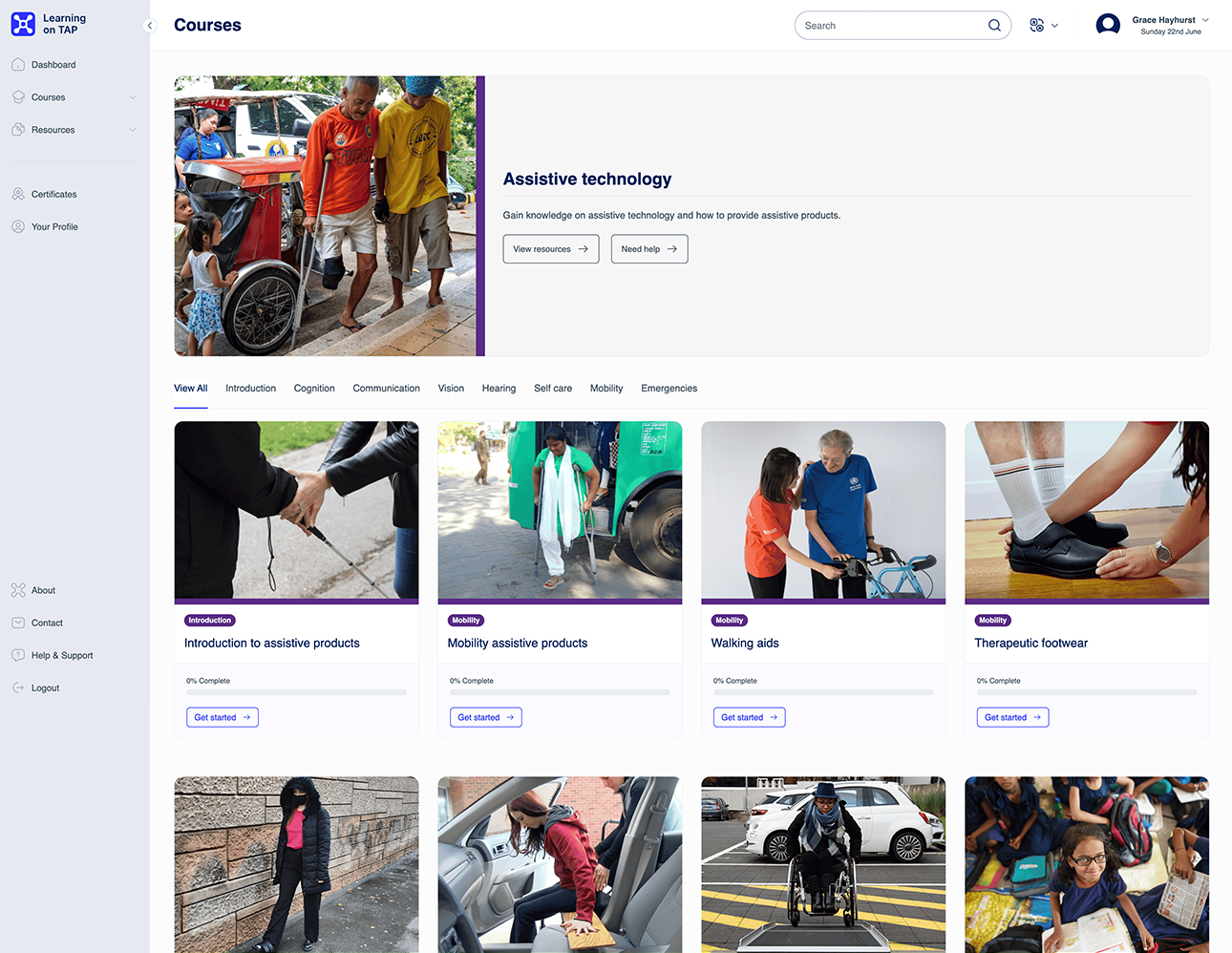Image resolution: width=1232 pixels, height=953 pixels.
Task: Click the Contact envelope icon
Action: (x=18, y=623)
